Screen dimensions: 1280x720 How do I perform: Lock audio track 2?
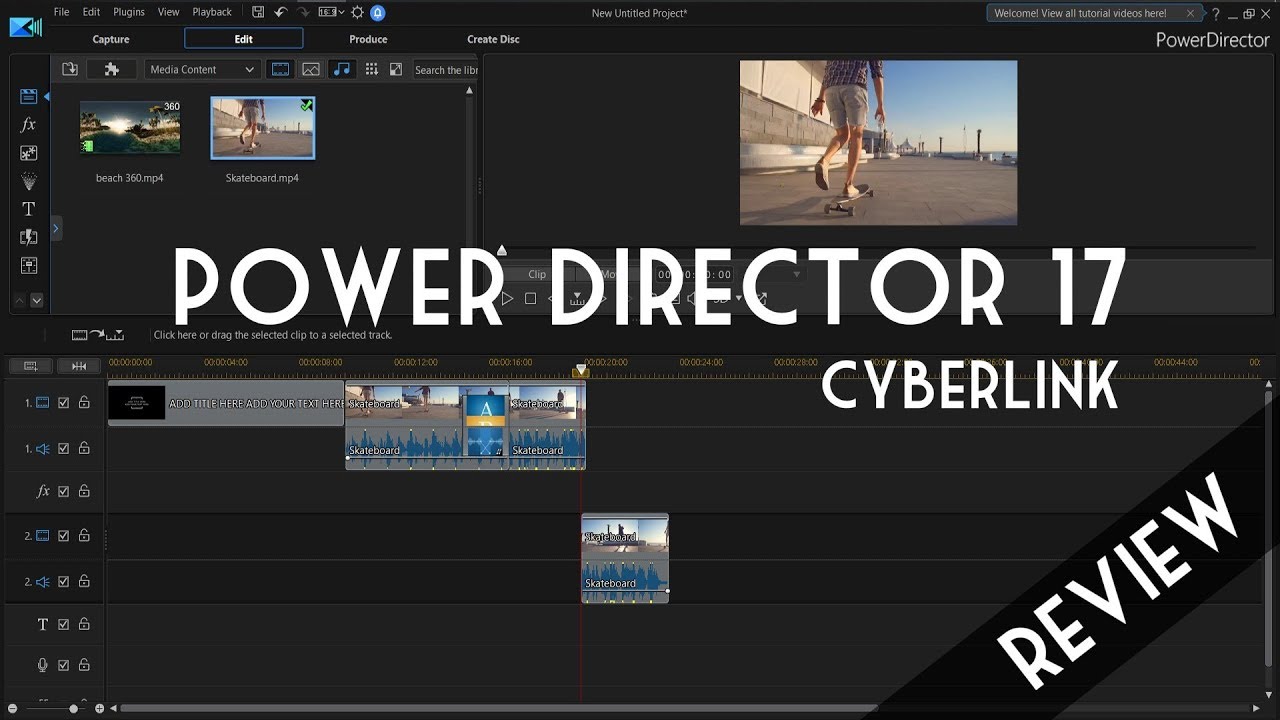[x=84, y=581]
